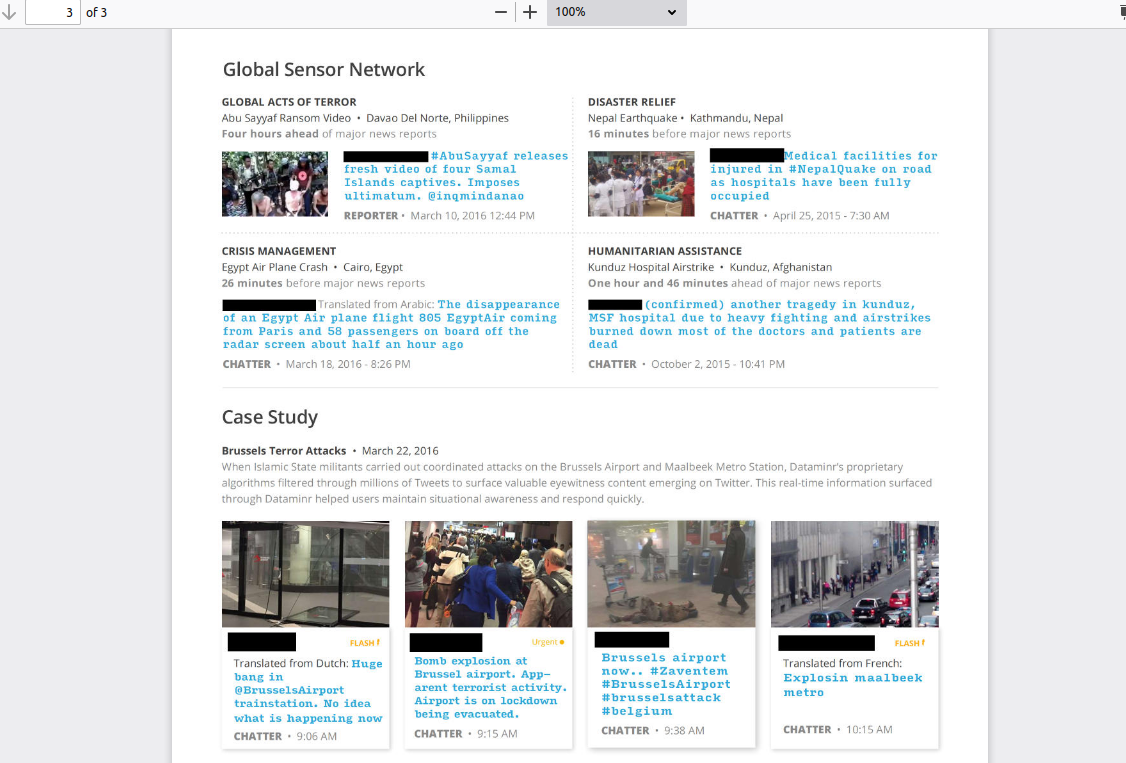Viewport: 1126px width, 763px height.
Task: Select 'HUMANITARIAN ASSISTANCE' label
Action: (665, 251)
